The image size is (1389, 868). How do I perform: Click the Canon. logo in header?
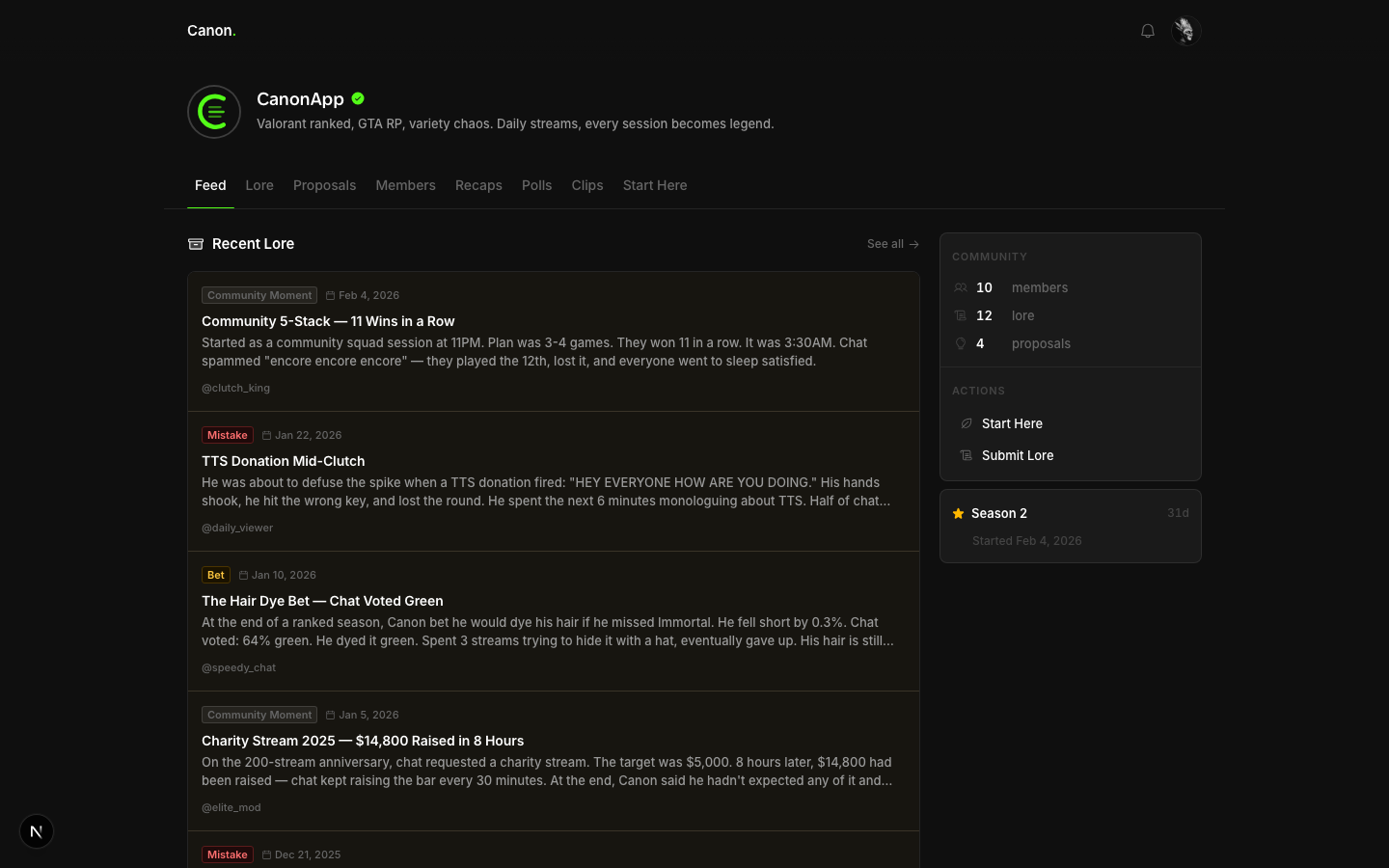click(x=211, y=31)
